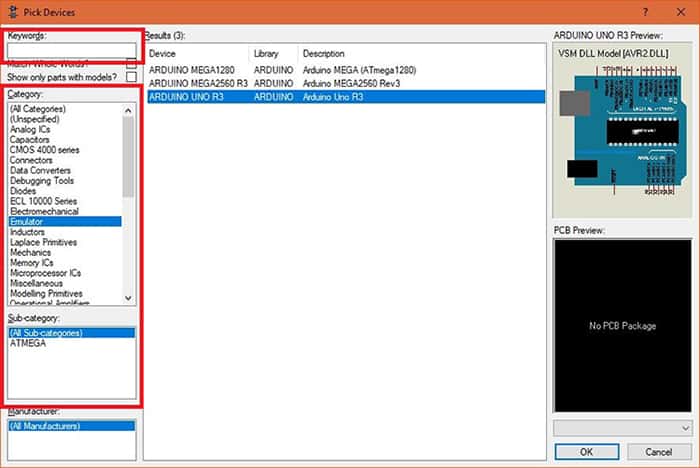700x468 pixels.
Task: Click the Library column header
Action: pyautogui.click(x=274, y=54)
